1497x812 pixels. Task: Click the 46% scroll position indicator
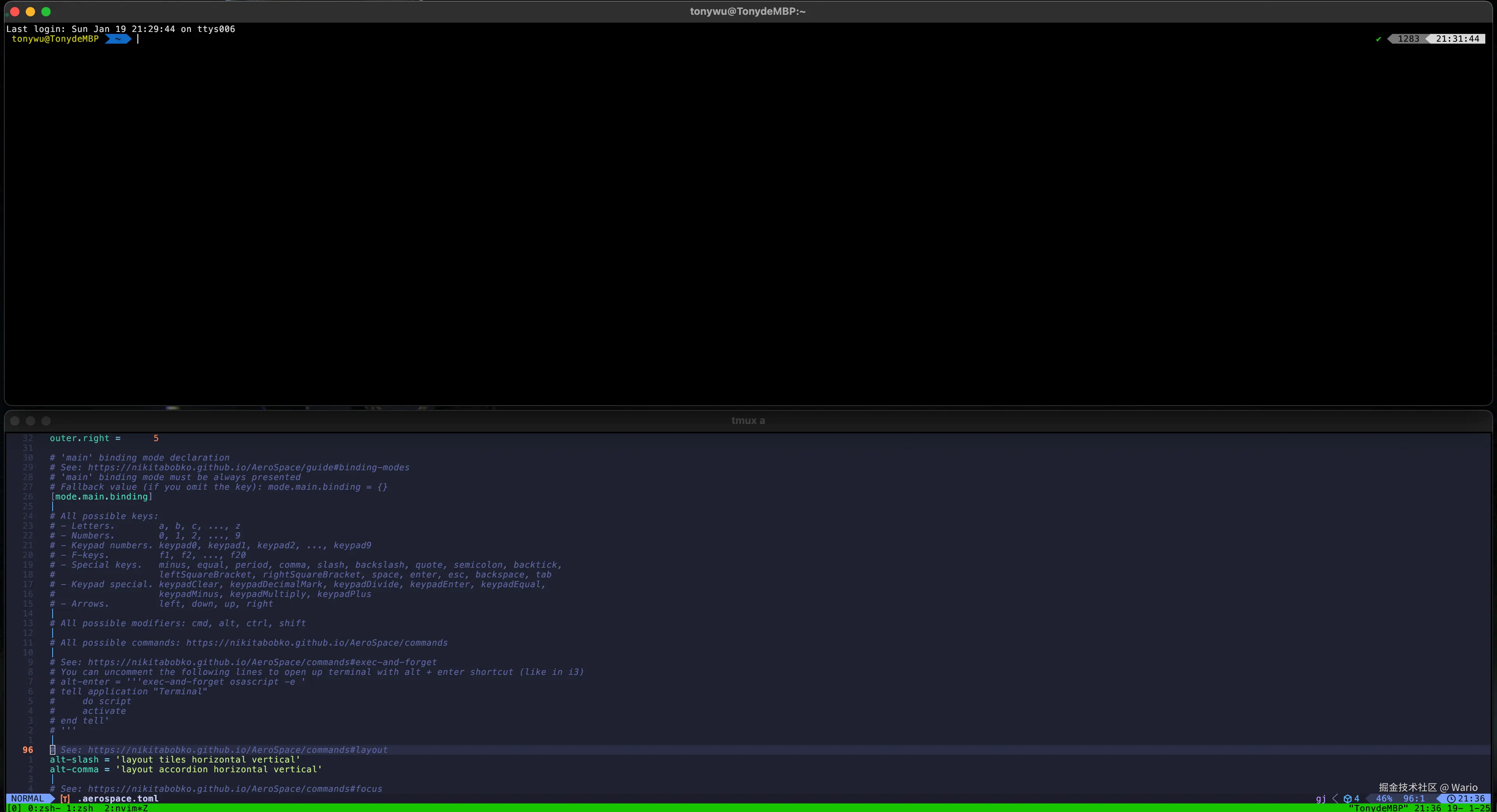coord(1384,799)
